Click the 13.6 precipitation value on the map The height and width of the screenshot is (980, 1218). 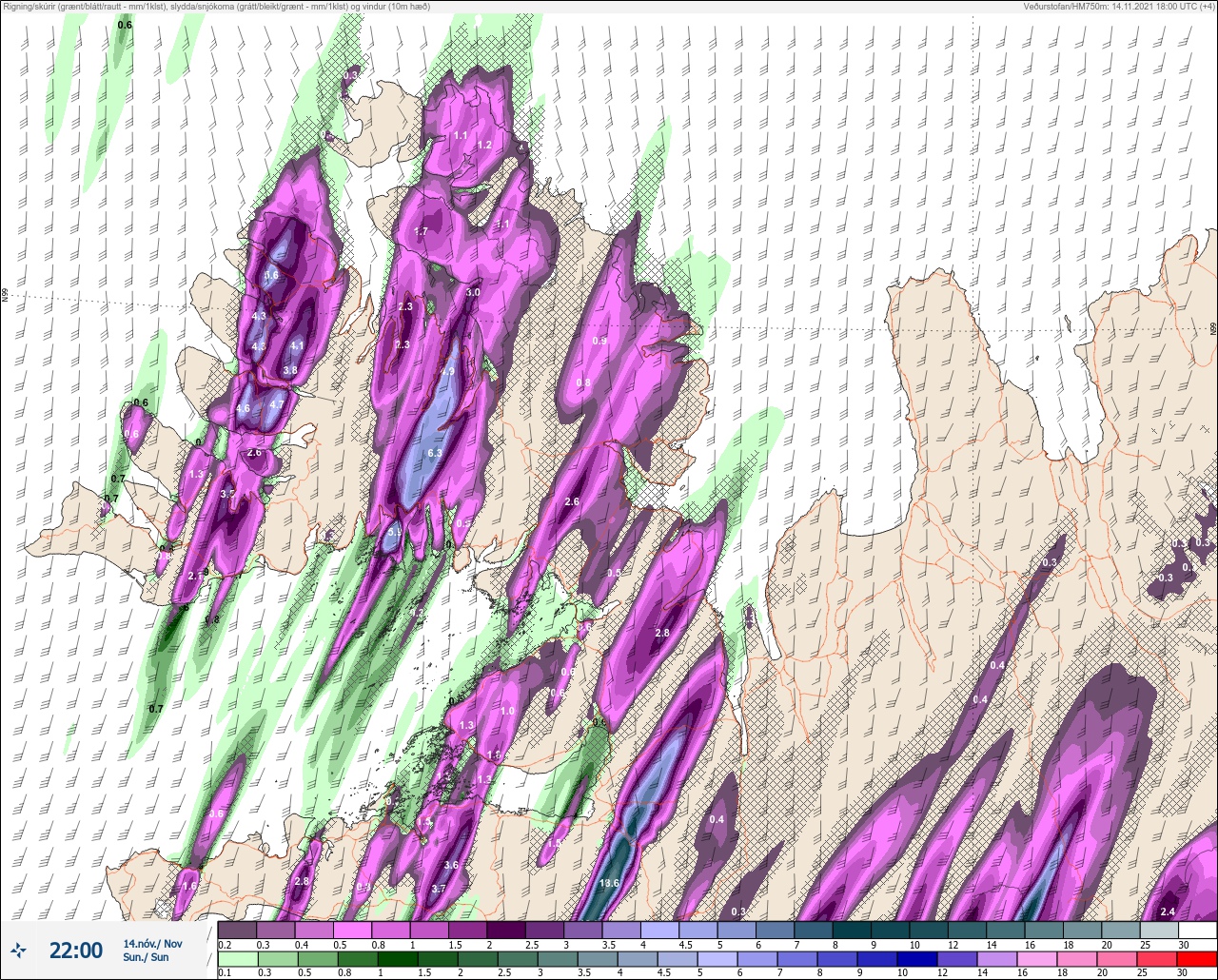(x=610, y=883)
